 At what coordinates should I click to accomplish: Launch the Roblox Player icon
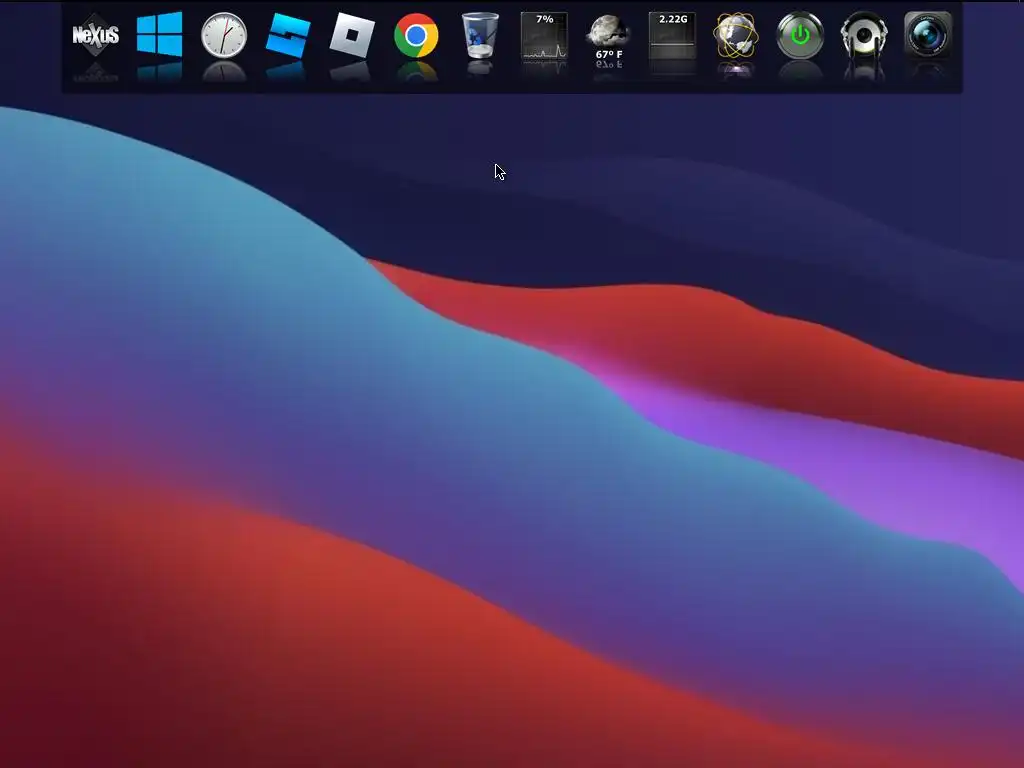(352, 35)
